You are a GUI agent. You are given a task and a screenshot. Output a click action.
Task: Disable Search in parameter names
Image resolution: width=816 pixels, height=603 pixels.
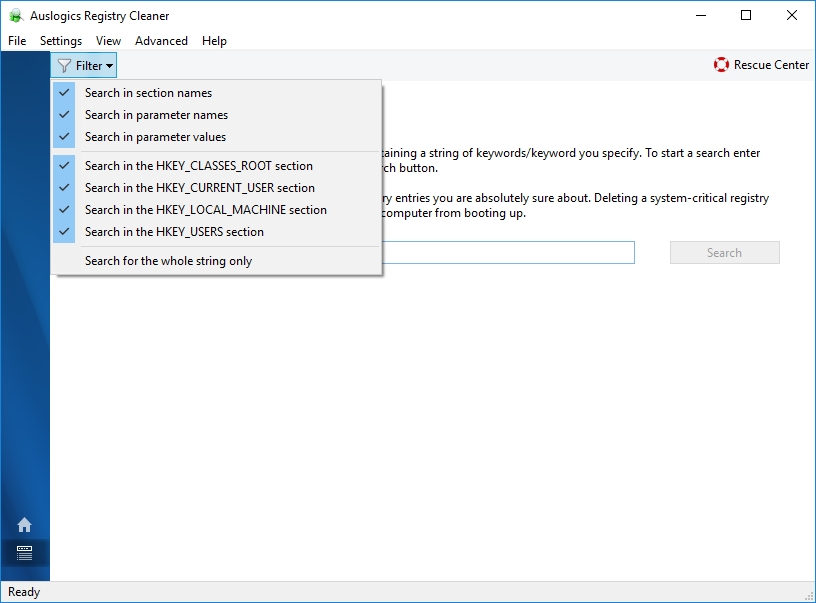(x=156, y=115)
